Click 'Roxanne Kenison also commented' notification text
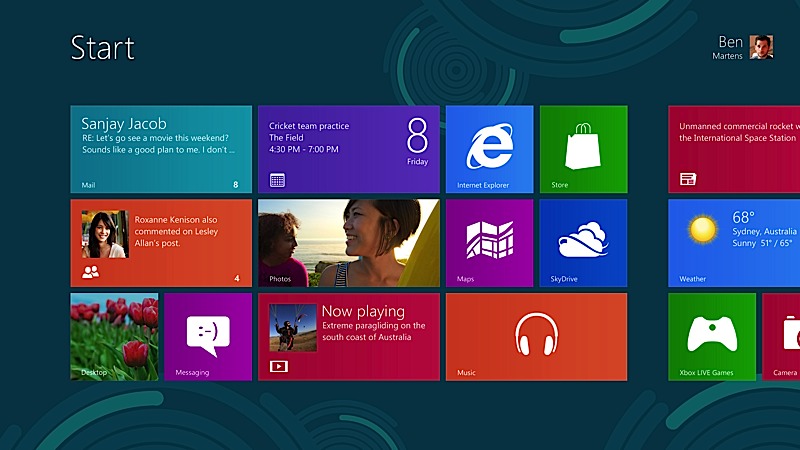Viewport: 800px width, 450px height. point(176,231)
